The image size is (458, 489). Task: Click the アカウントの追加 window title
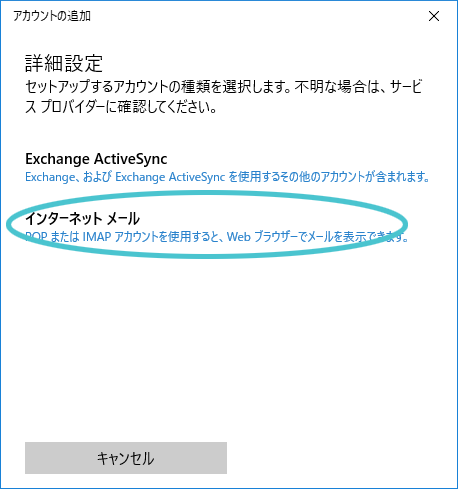tap(52, 16)
